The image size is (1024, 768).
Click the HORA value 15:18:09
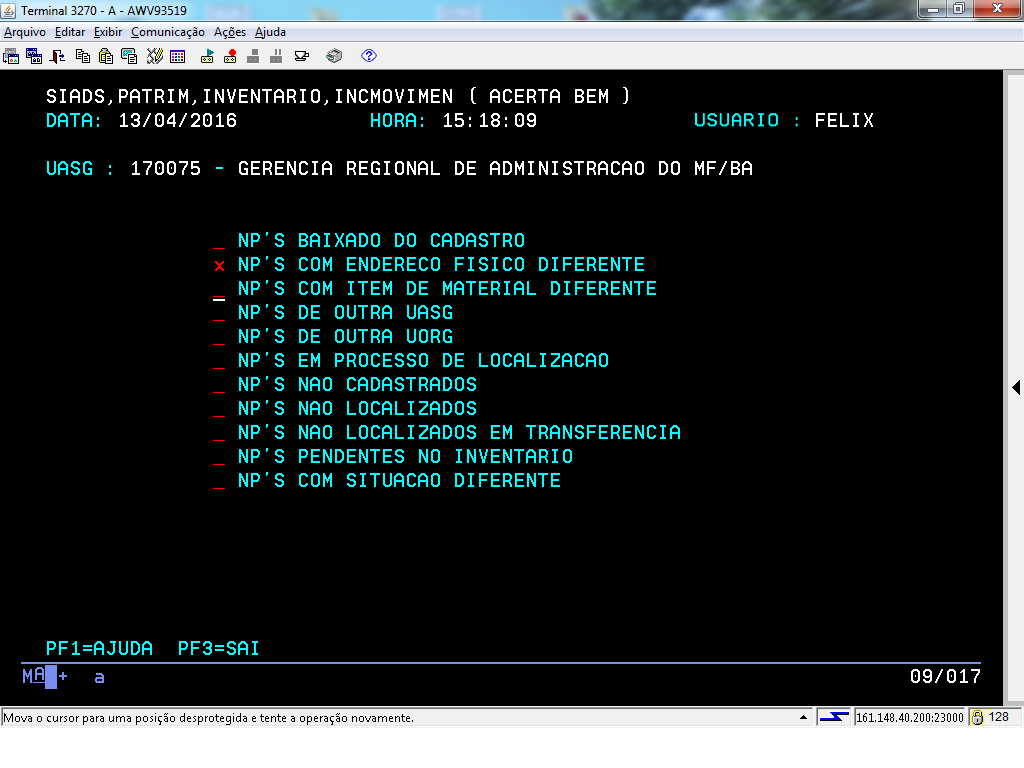[490, 121]
